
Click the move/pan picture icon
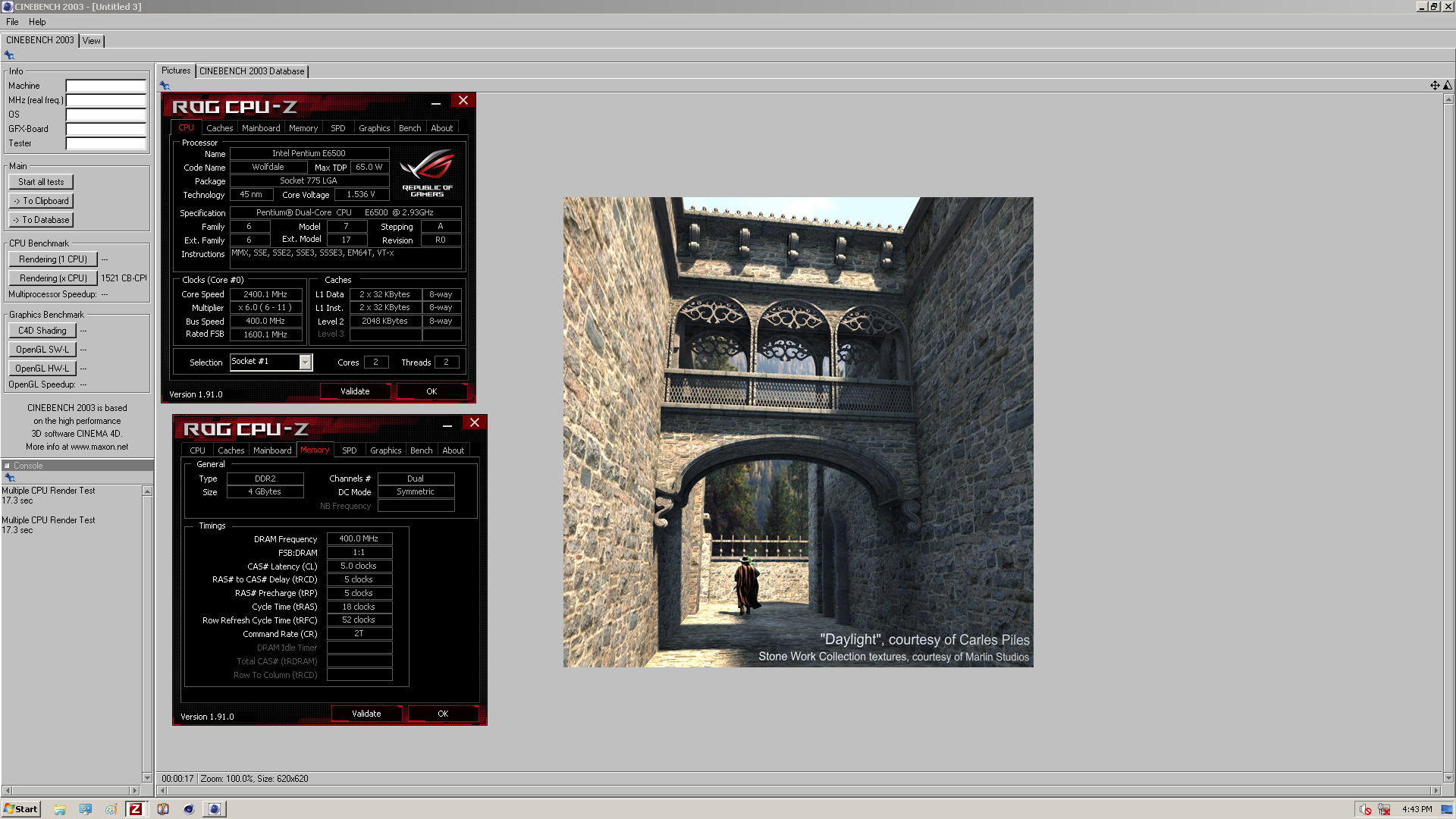pos(1435,86)
